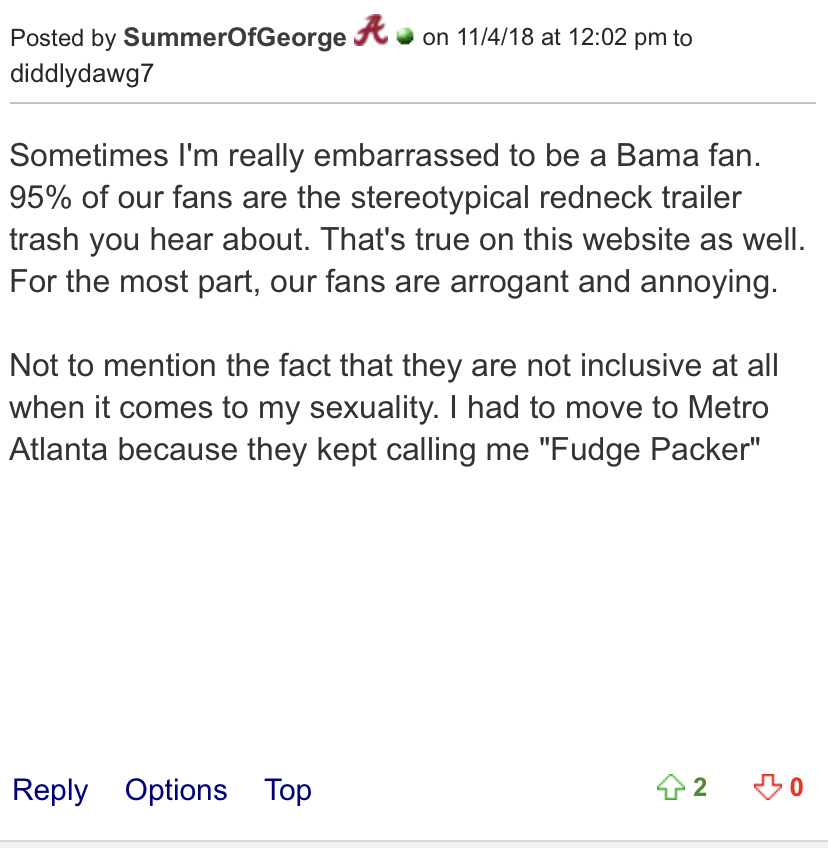Click the words "Metro Atlanta" in the post
Viewport: 828px width, 848px height.
700,407
